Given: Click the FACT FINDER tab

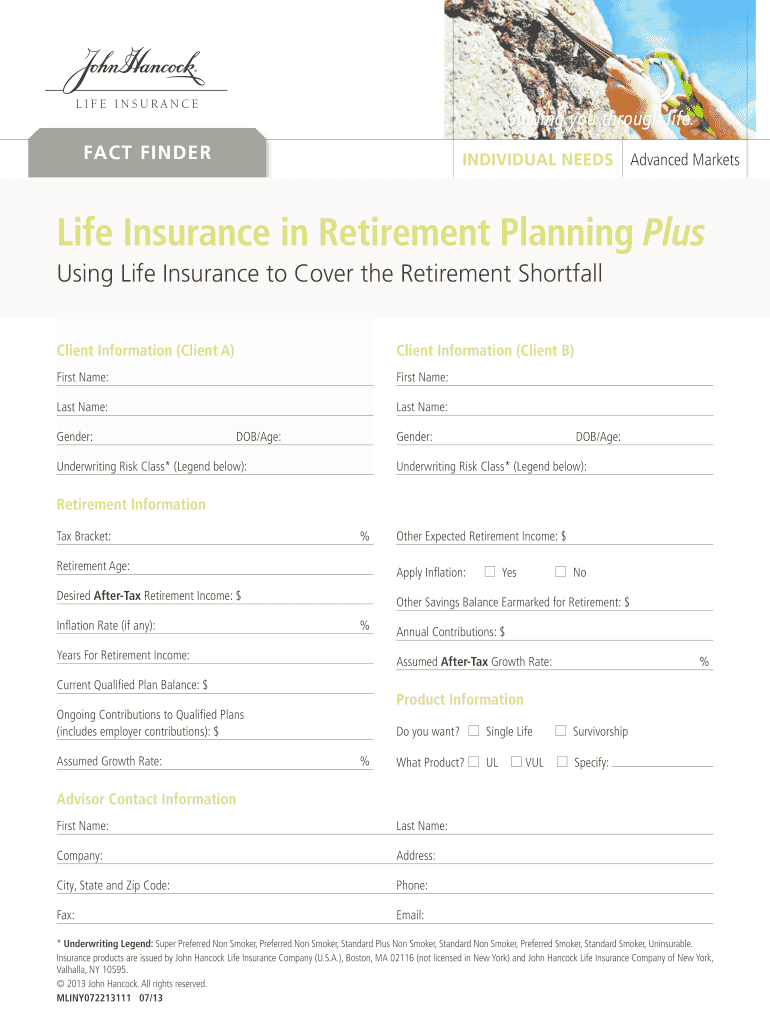Looking at the screenshot, I should (x=148, y=153).
